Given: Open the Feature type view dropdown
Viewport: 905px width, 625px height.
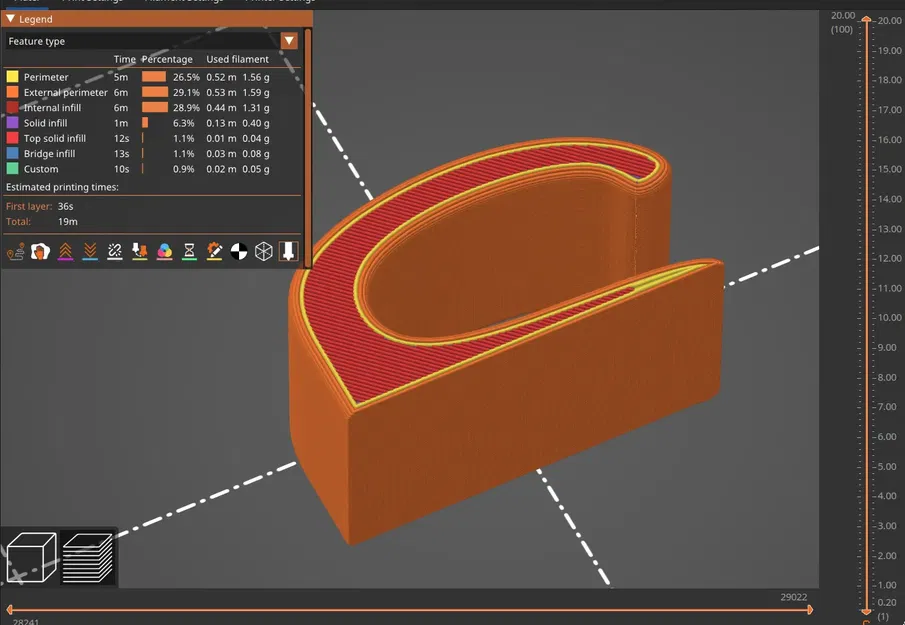Looking at the screenshot, I should pyautogui.click(x=289, y=41).
